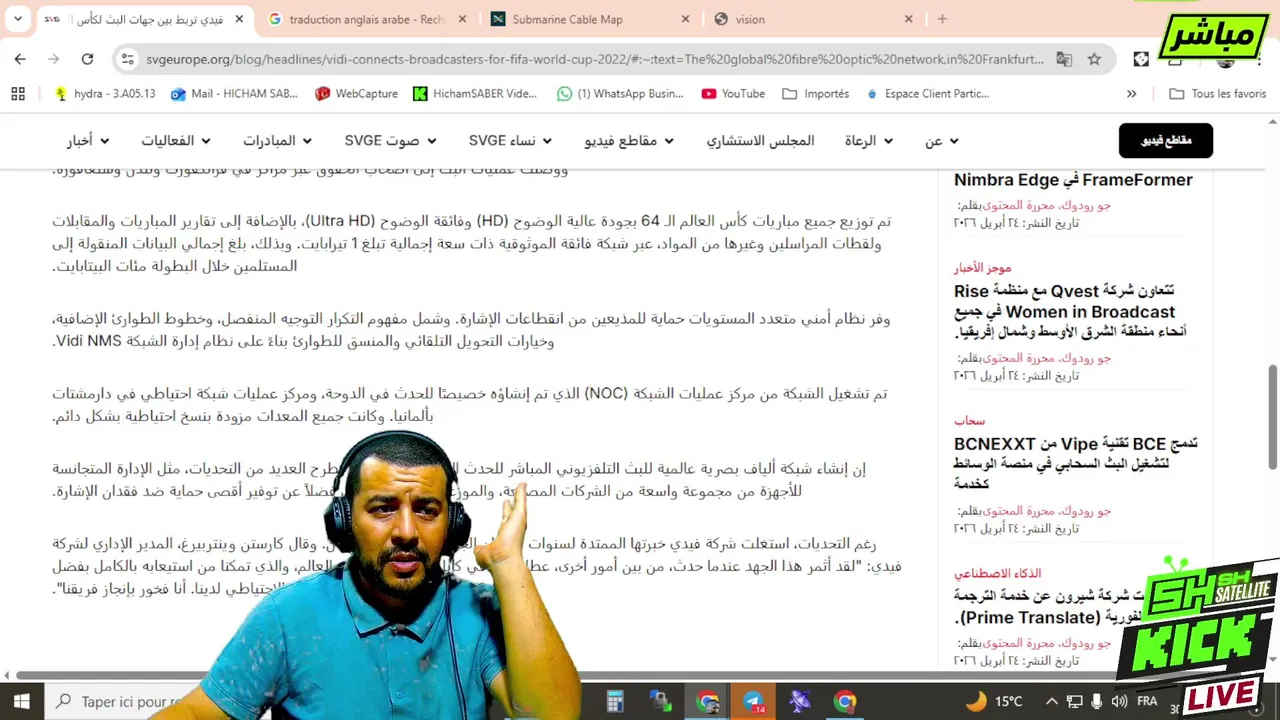Open the tab search dropdown arrow

coord(17,19)
